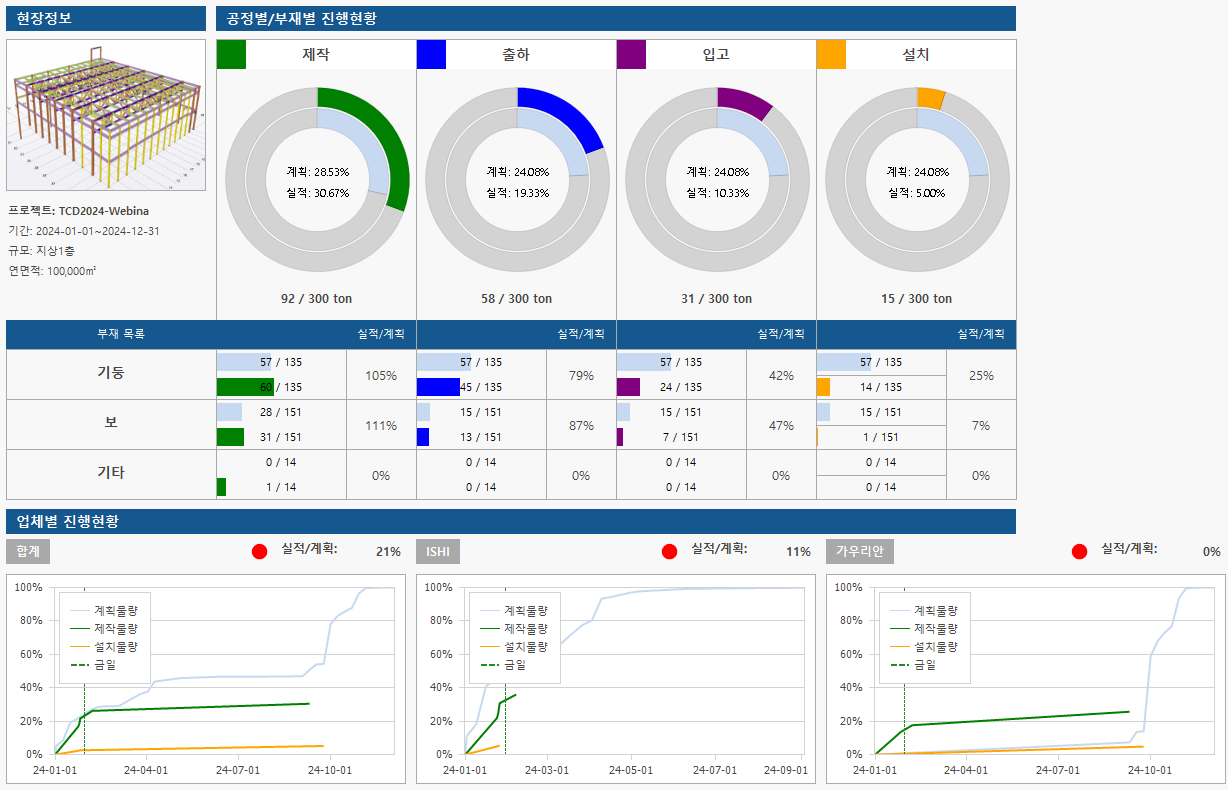Click the 현장정보 section header
The height and width of the screenshot is (790, 1228).
[x=44, y=18]
